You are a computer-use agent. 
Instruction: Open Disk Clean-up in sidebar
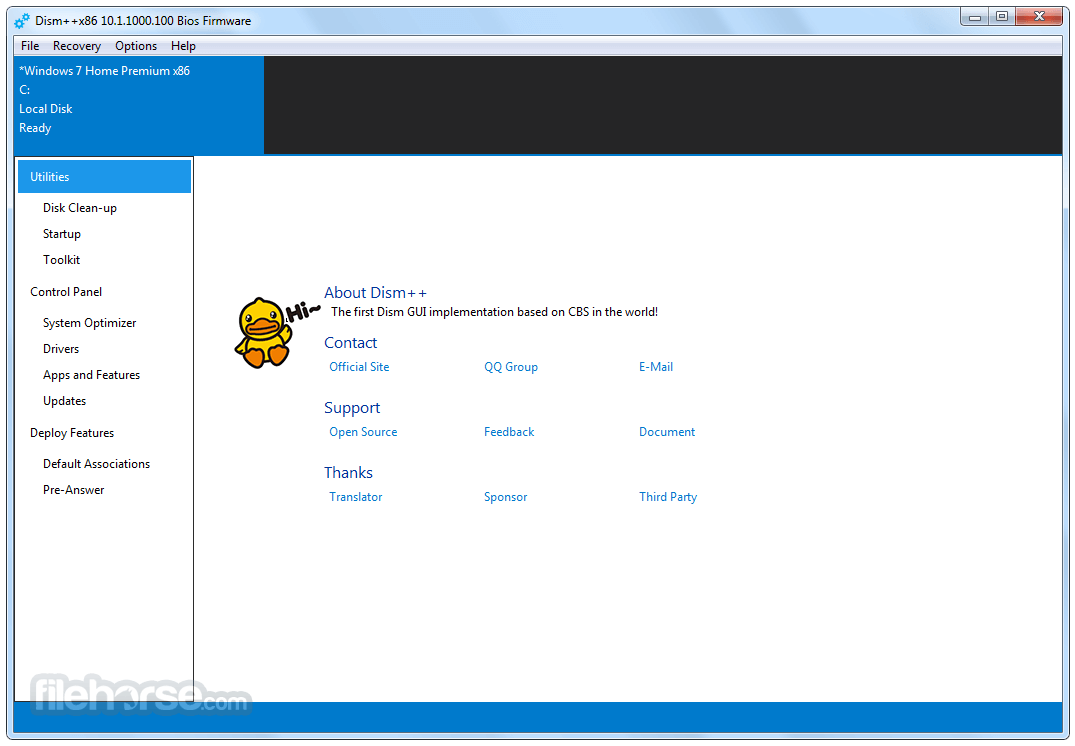click(80, 208)
